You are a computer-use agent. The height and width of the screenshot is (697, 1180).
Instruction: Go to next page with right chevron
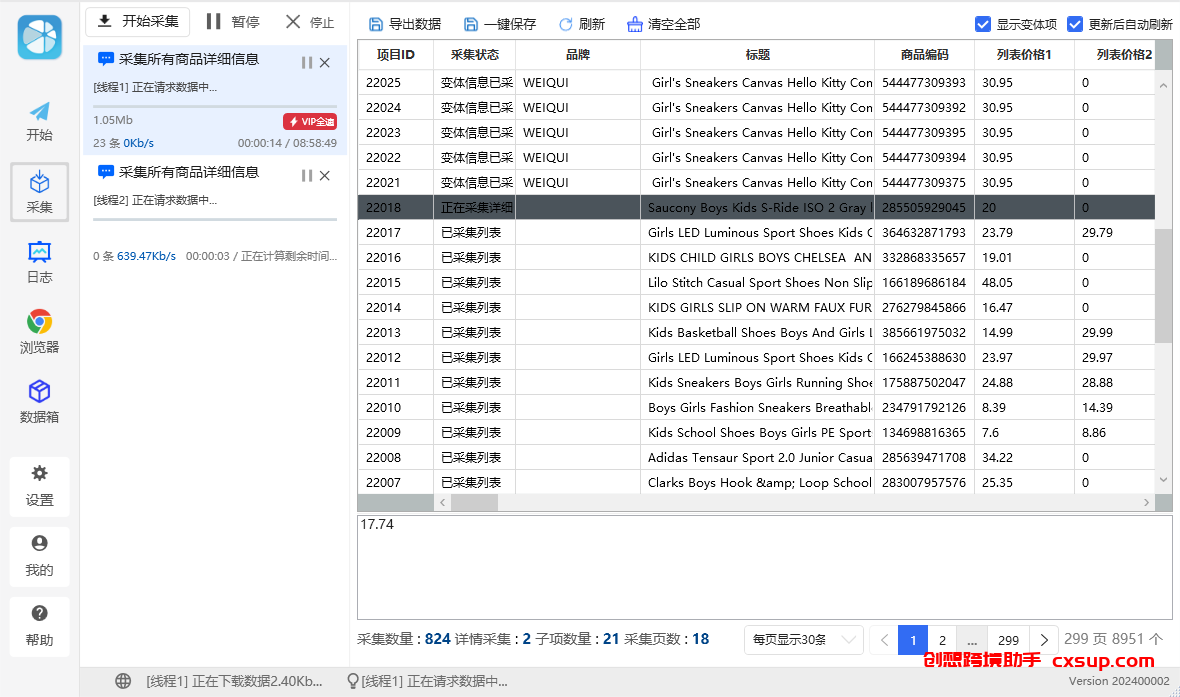point(1044,640)
